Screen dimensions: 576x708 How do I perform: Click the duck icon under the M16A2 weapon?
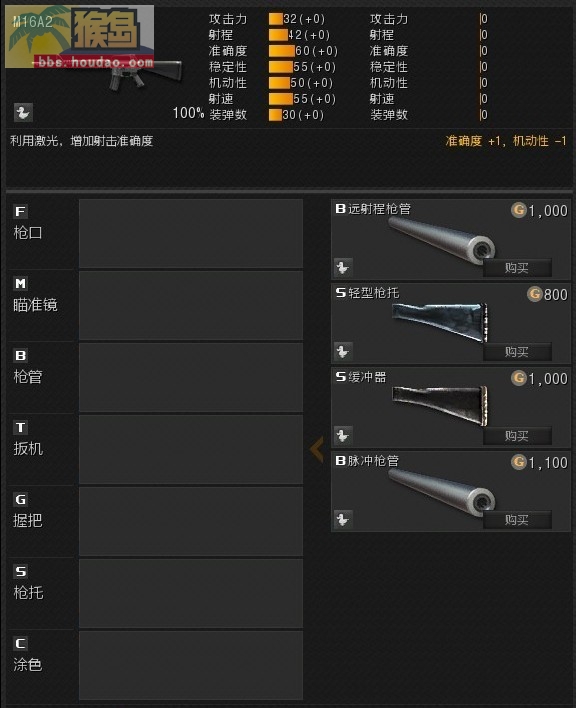click(23, 112)
